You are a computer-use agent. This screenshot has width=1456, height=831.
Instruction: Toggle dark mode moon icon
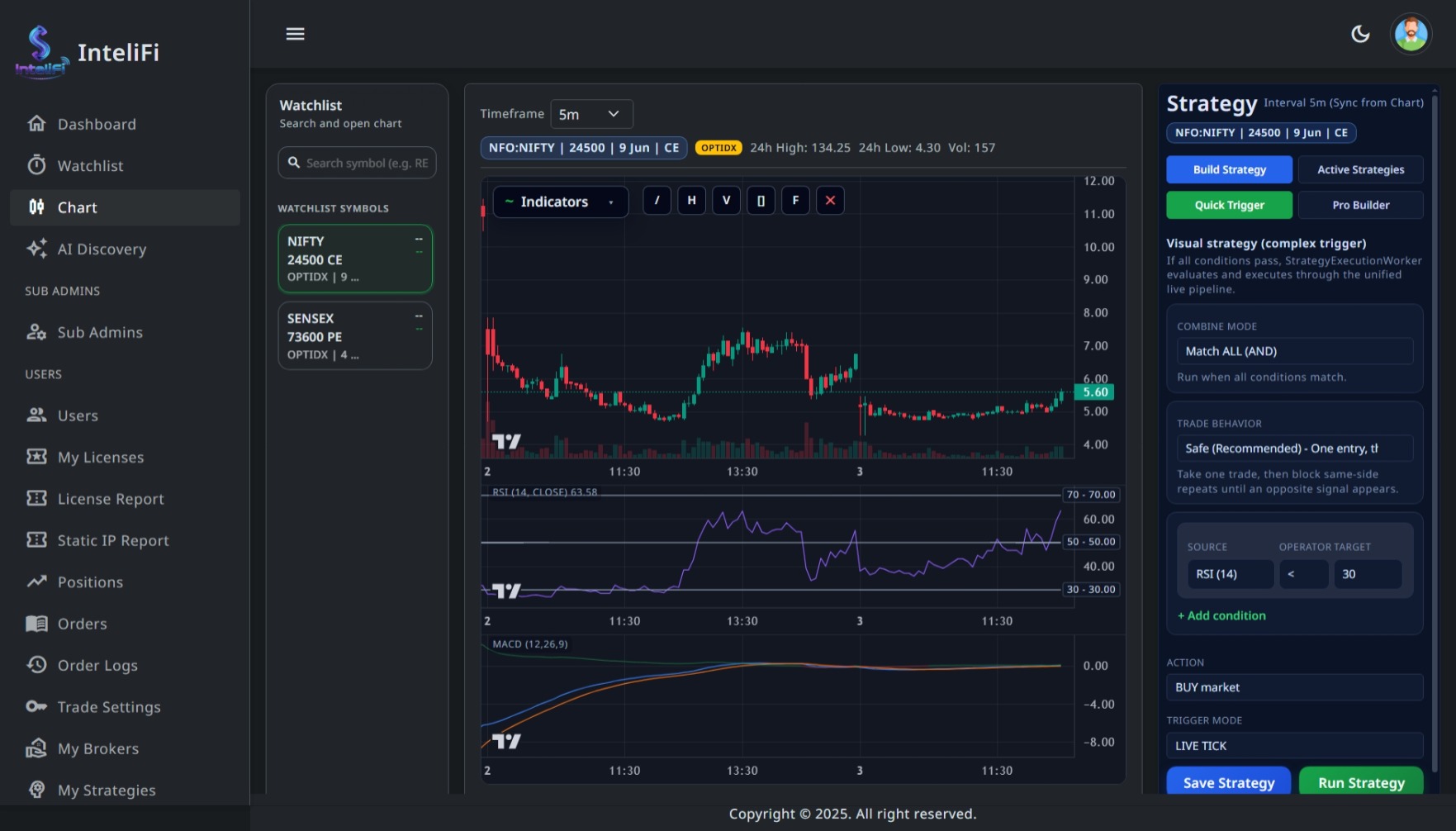coord(1360,34)
